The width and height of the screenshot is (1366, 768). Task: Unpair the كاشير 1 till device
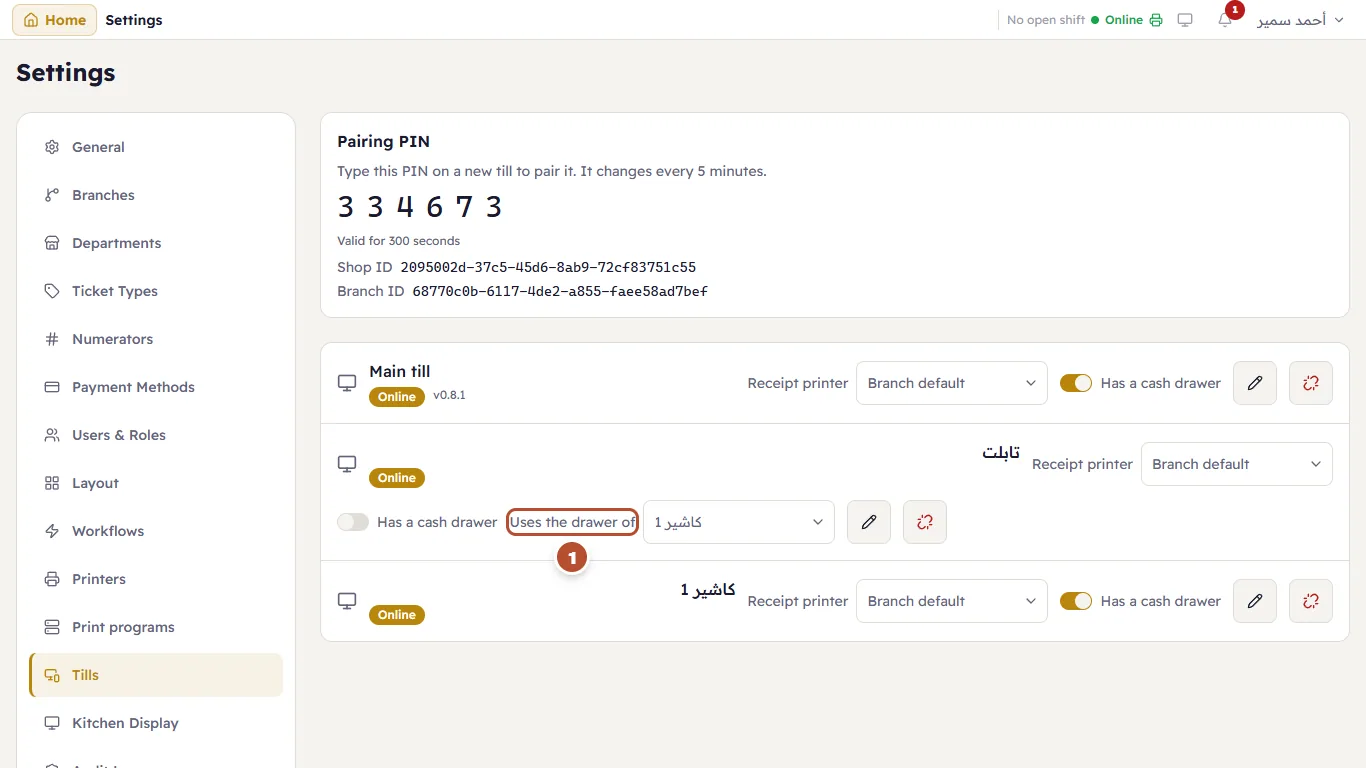1311,601
